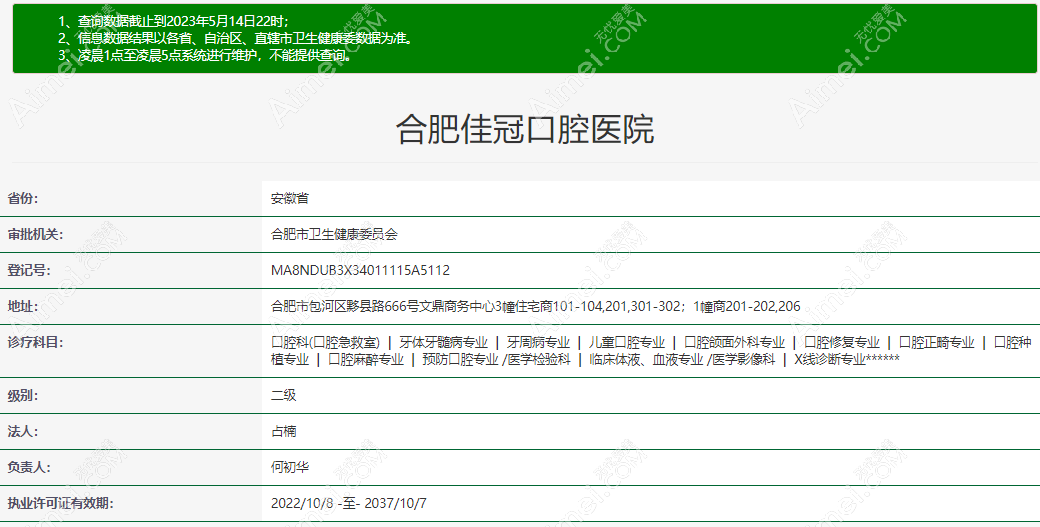Click notice line about 卫生健康委数据为准

[x=237, y=38]
